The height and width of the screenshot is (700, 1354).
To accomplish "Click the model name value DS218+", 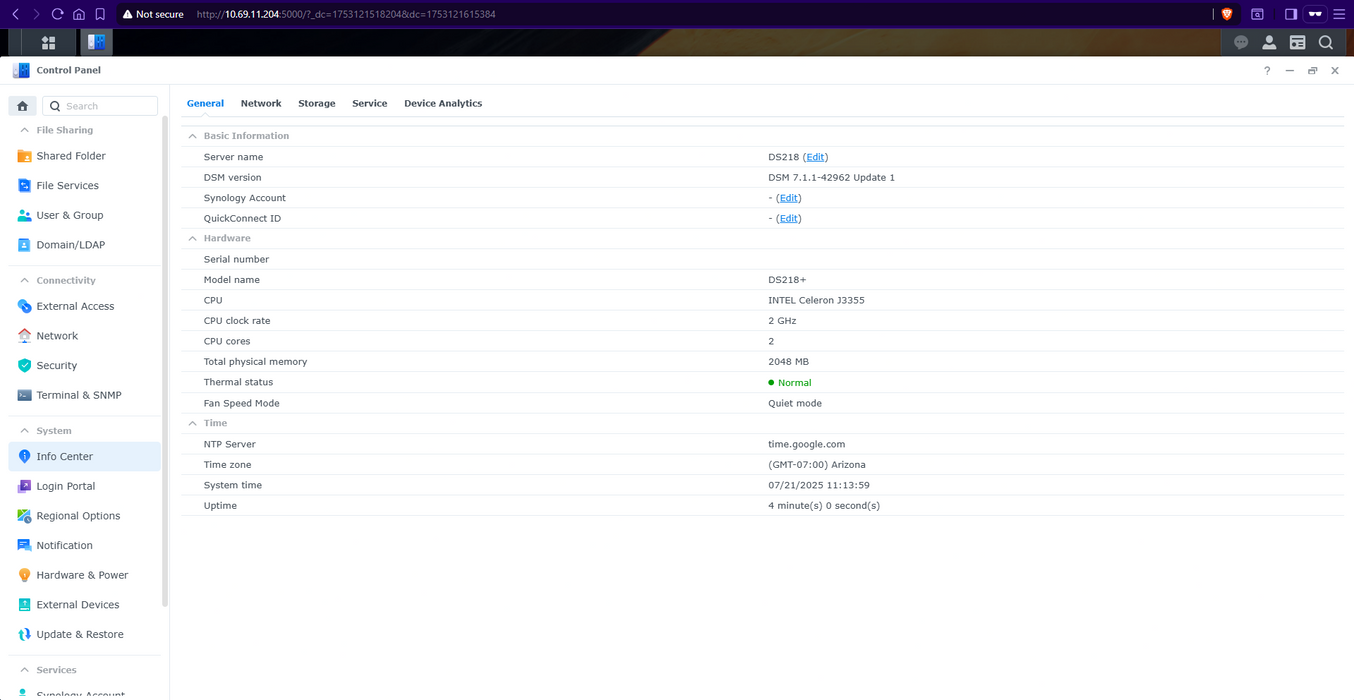I will 787,280.
